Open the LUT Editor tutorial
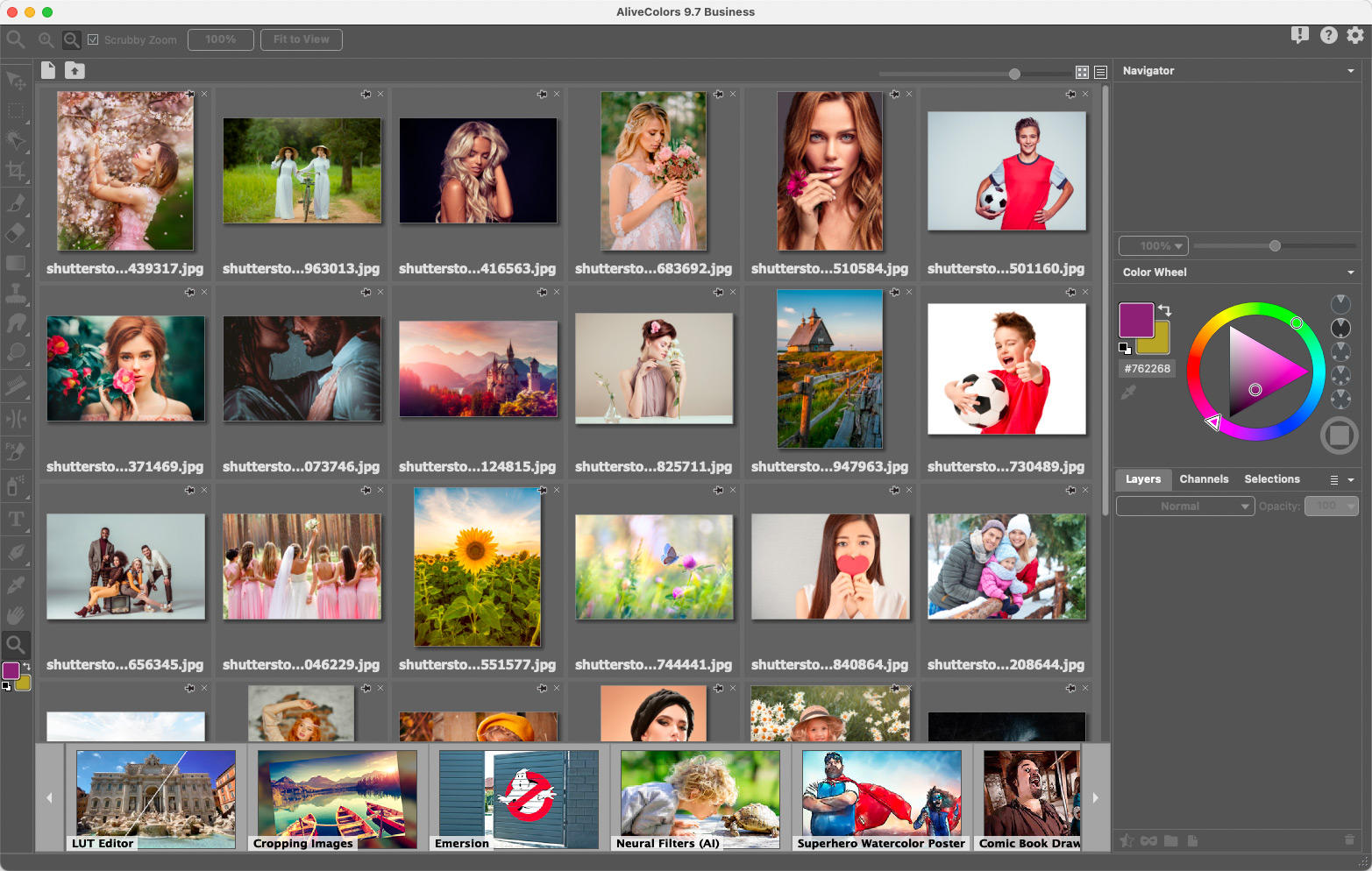Image resolution: width=1372 pixels, height=871 pixels. pyautogui.click(x=156, y=799)
